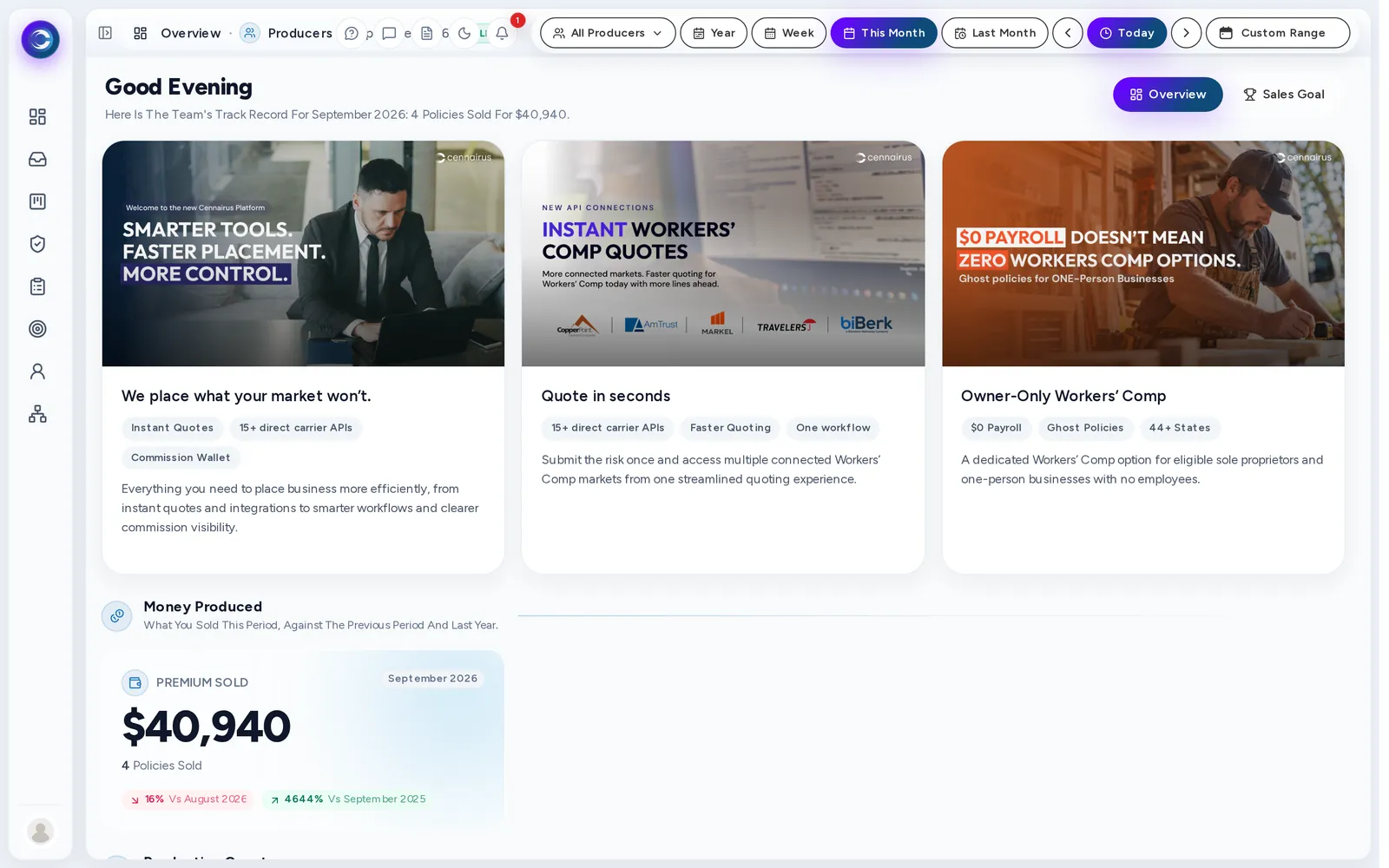This screenshot has height=868, width=1389.
Task: Click the trophy icon beside Sales Goal
Action: click(1250, 95)
